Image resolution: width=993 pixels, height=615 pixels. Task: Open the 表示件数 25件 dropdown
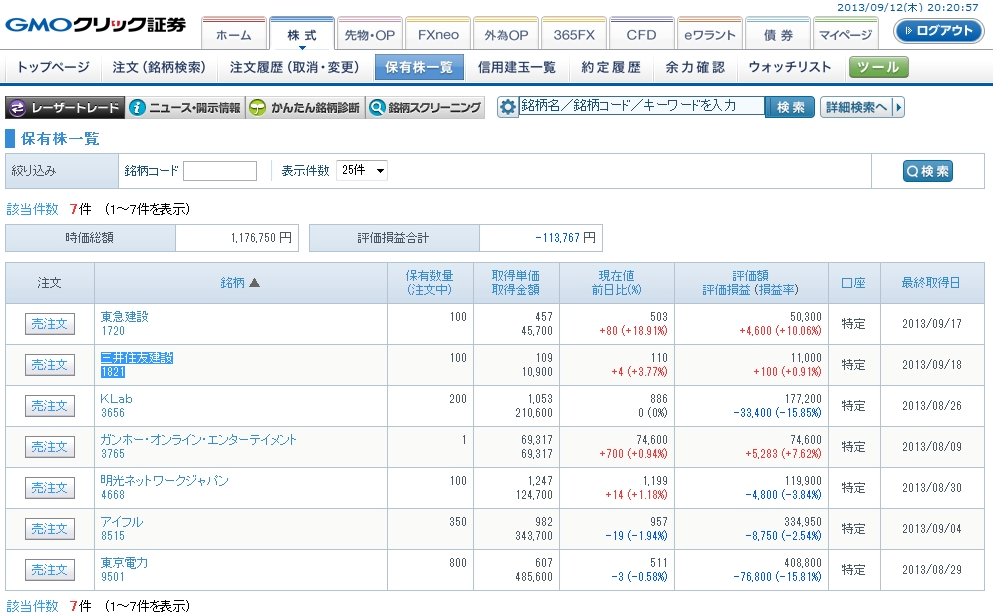pyautogui.click(x=362, y=171)
